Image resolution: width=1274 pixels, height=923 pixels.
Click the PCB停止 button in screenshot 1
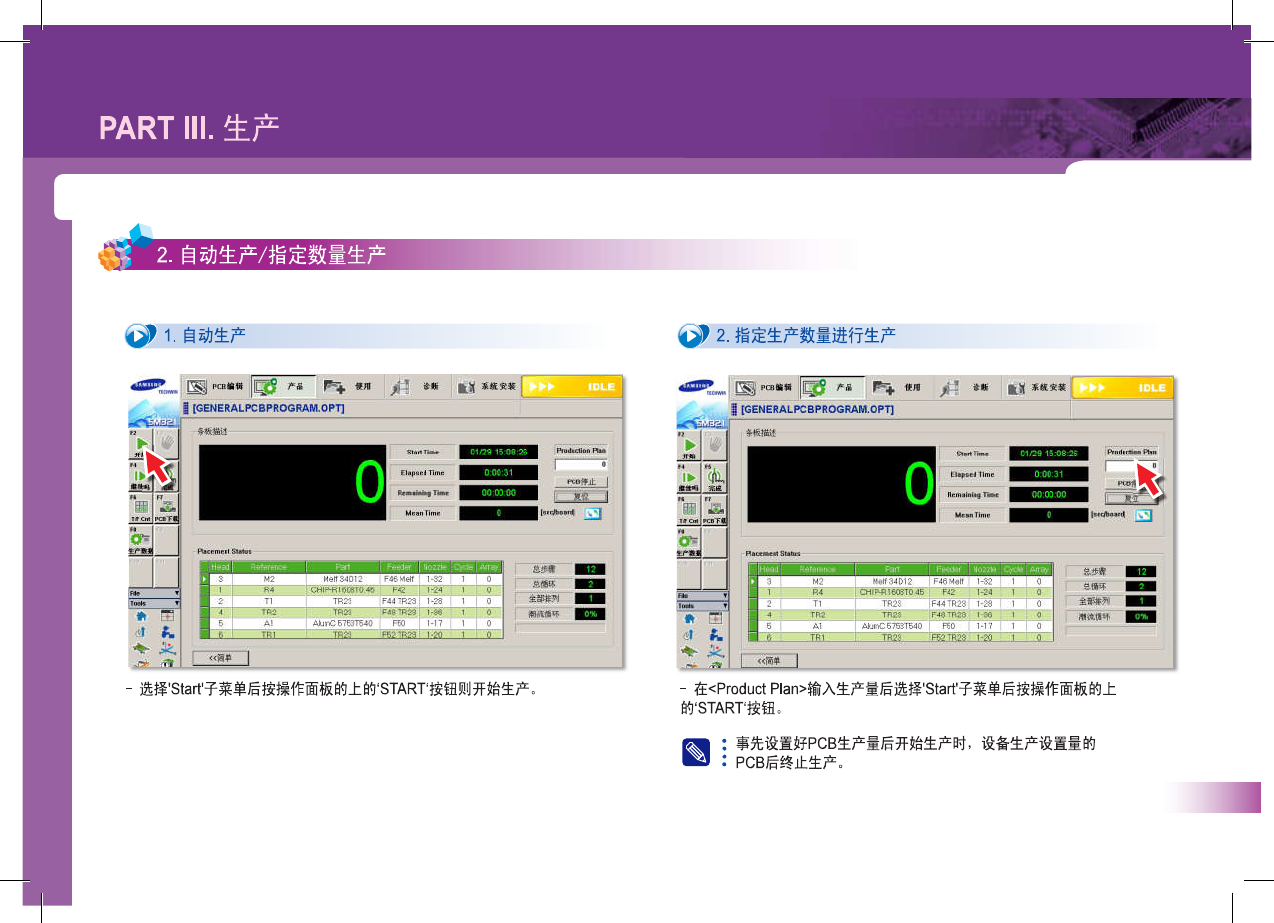(x=581, y=482)
